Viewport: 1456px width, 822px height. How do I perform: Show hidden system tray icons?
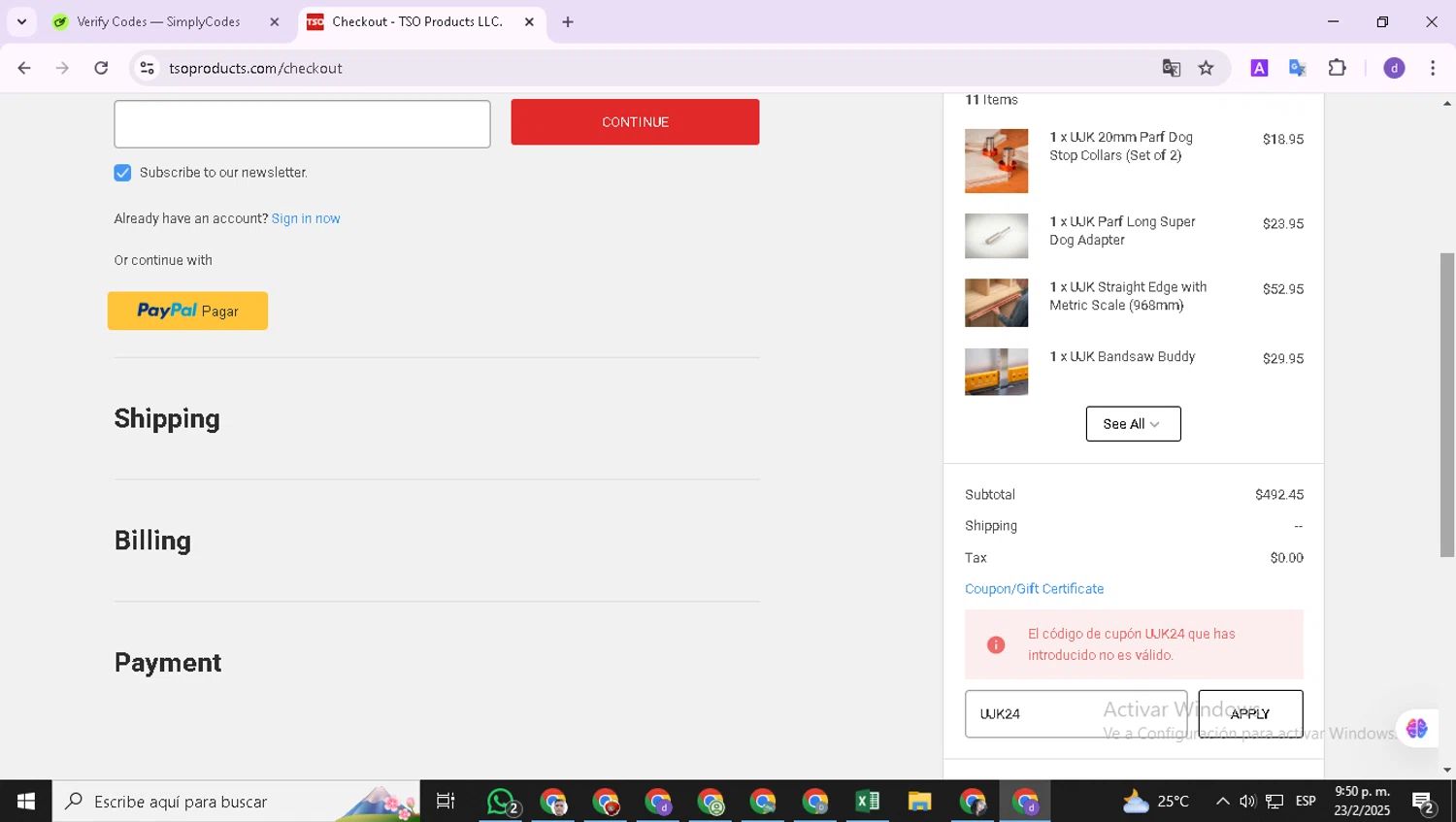[x=1223, y=802]
